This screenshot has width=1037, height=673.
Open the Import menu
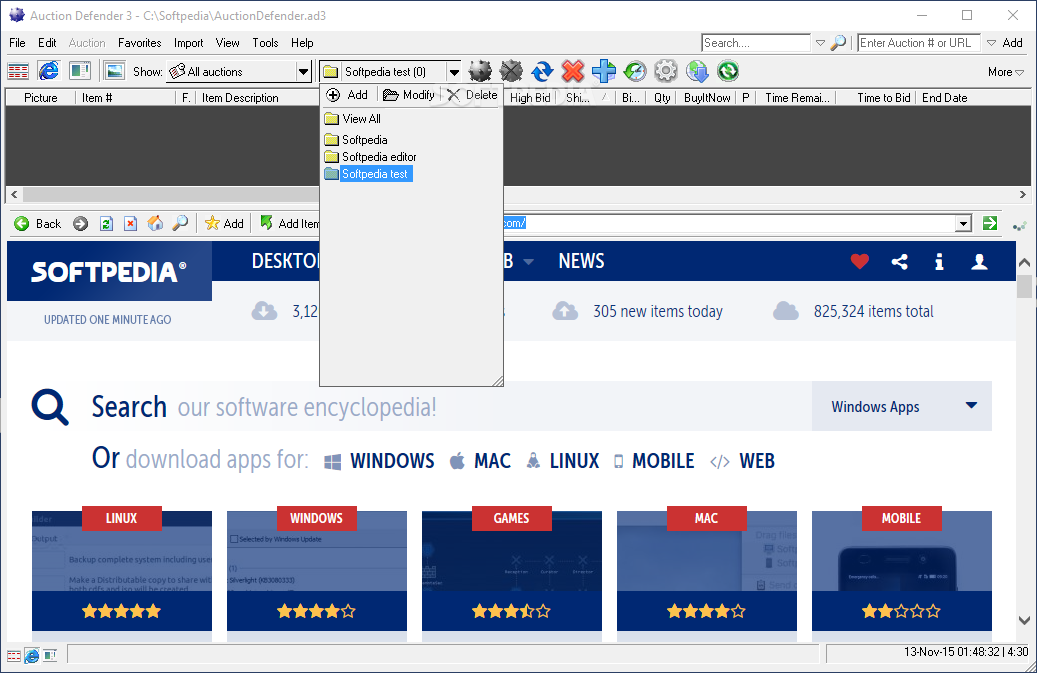(x=188, y=43)
